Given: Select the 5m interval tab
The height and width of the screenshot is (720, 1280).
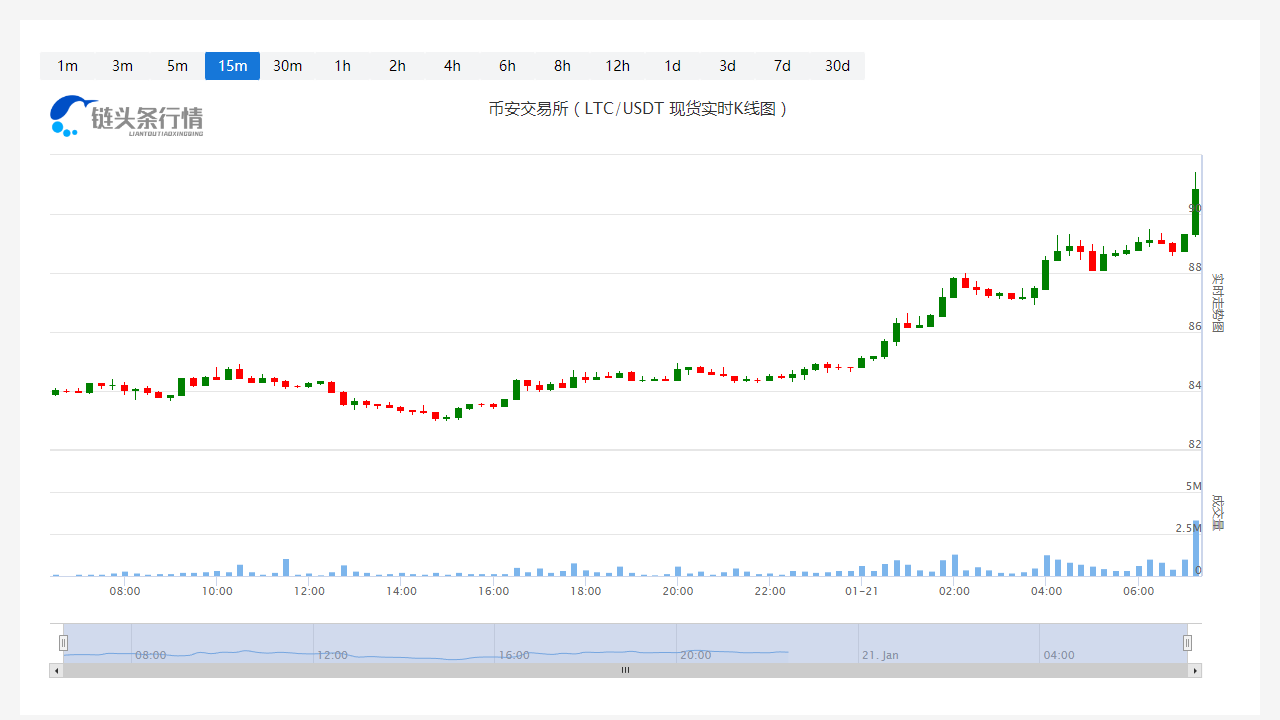Looking at the screenshot, I should [x=177, y=66].
